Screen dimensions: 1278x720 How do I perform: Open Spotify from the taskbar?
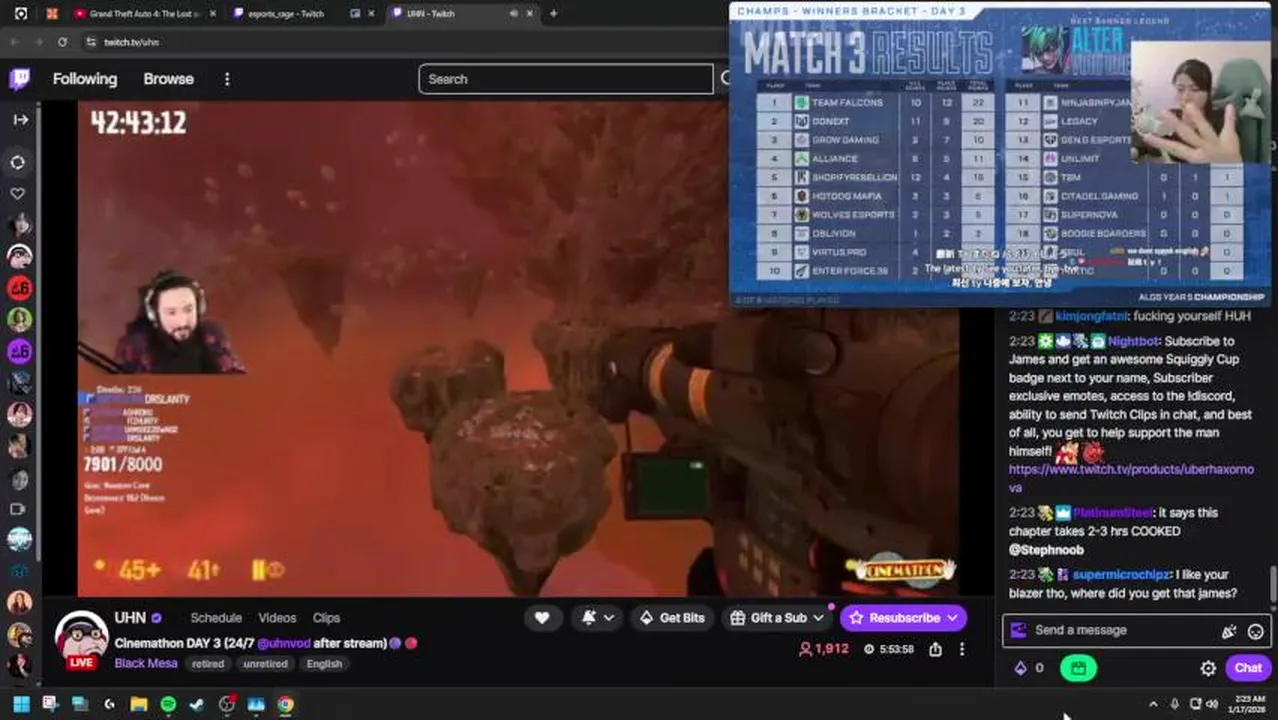pos(168,704)
